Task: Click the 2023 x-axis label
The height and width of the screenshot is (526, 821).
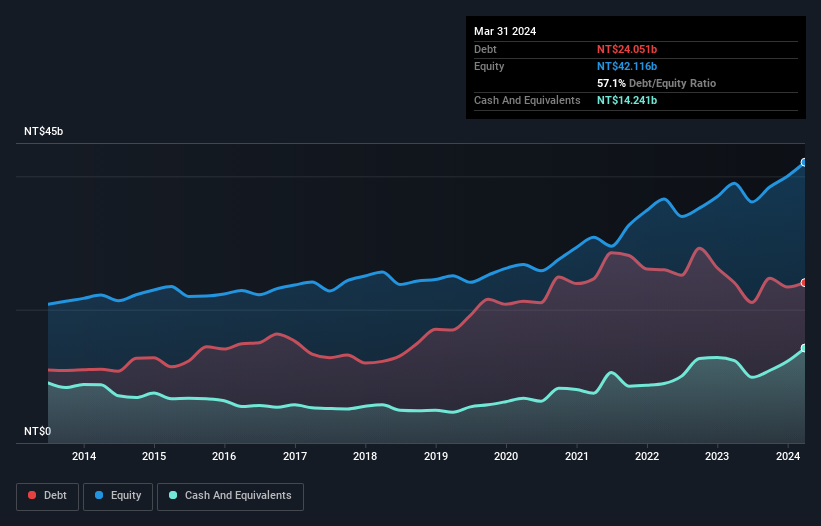Action: [717, 456]
